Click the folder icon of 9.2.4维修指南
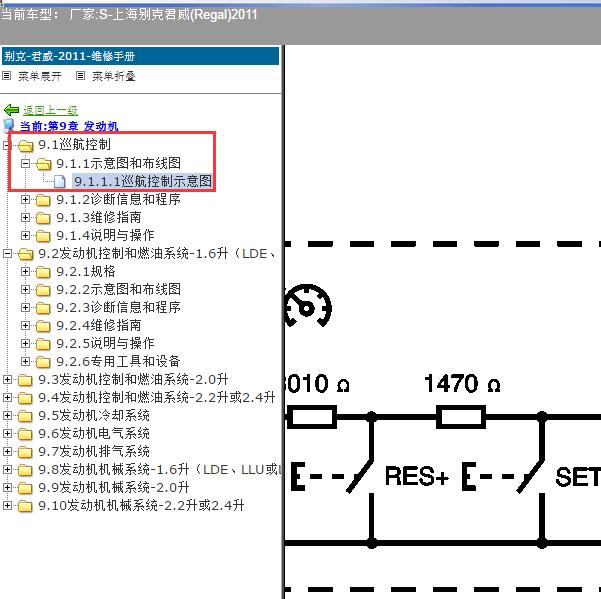Viewport: 601px width, 599px height. 43,325
